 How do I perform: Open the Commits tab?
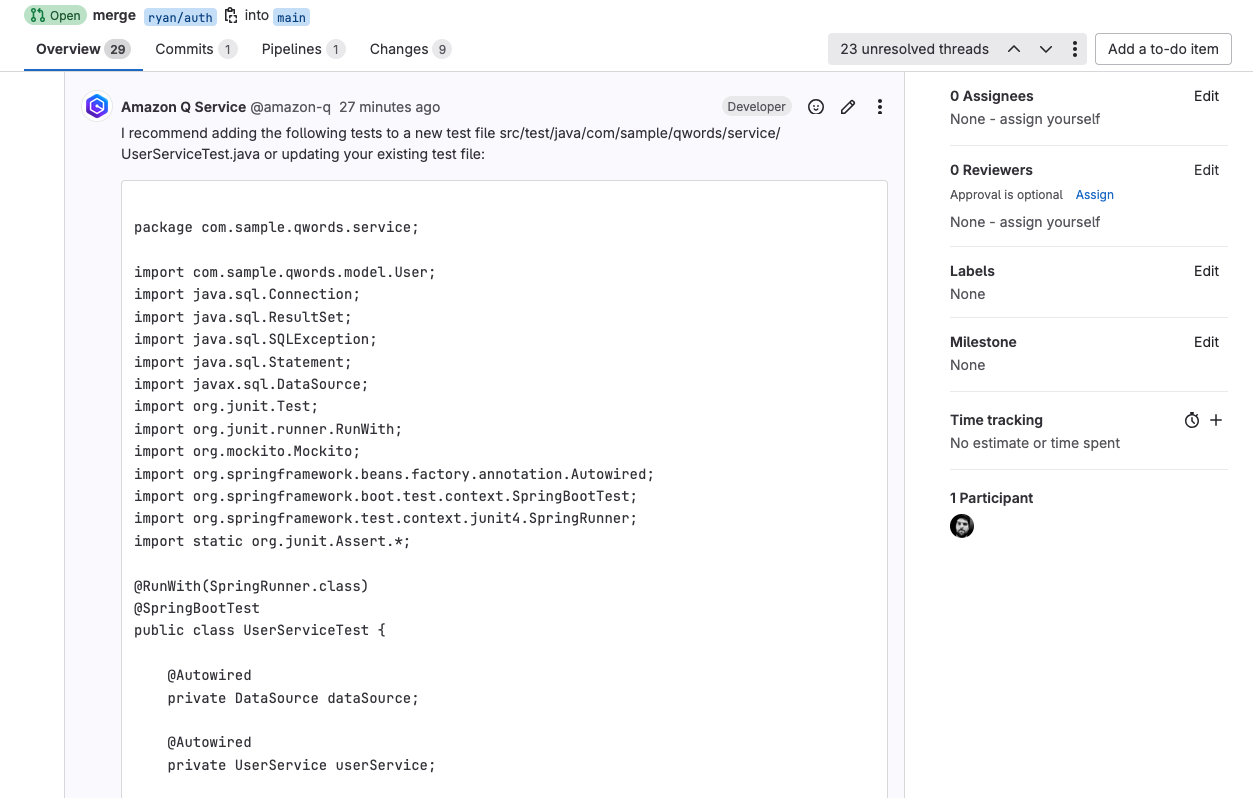coord(196,49)
